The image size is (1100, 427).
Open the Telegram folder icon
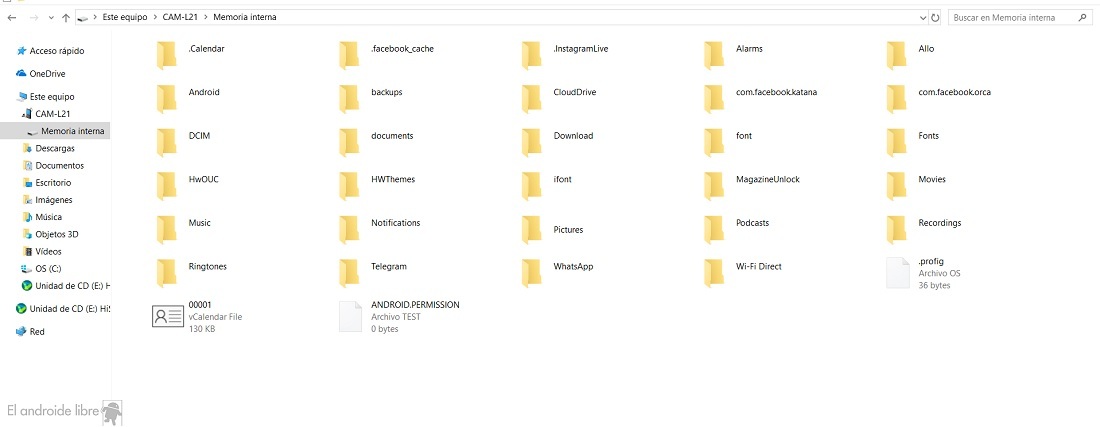[349, 273]
